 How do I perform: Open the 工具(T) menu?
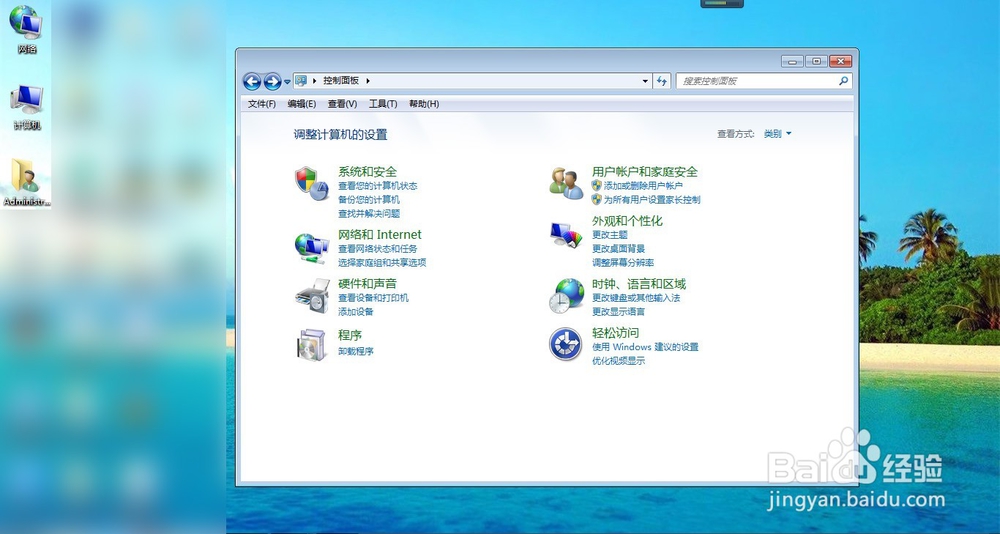click(383, 104)
